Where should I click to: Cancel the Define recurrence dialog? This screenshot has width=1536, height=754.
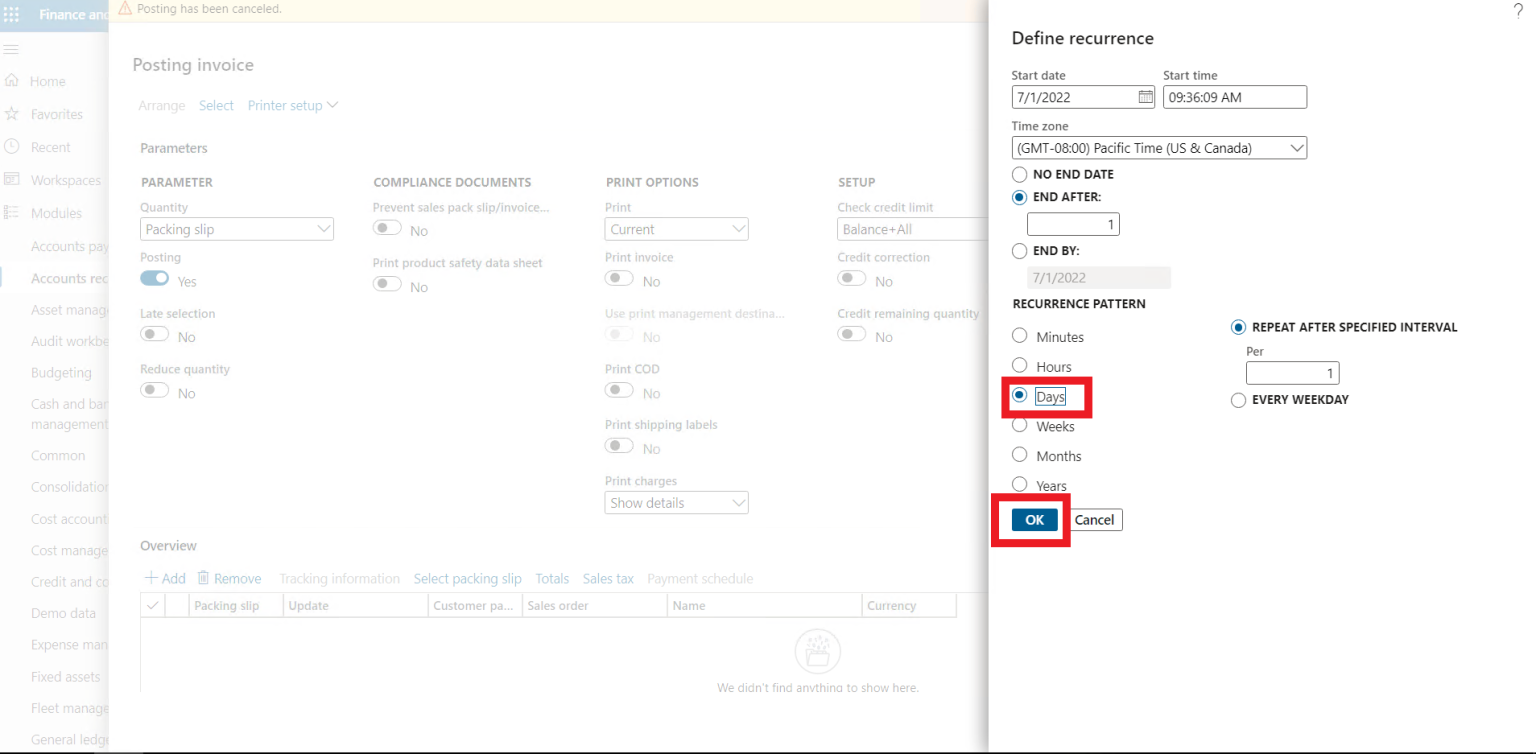(x=1094, y=519)
